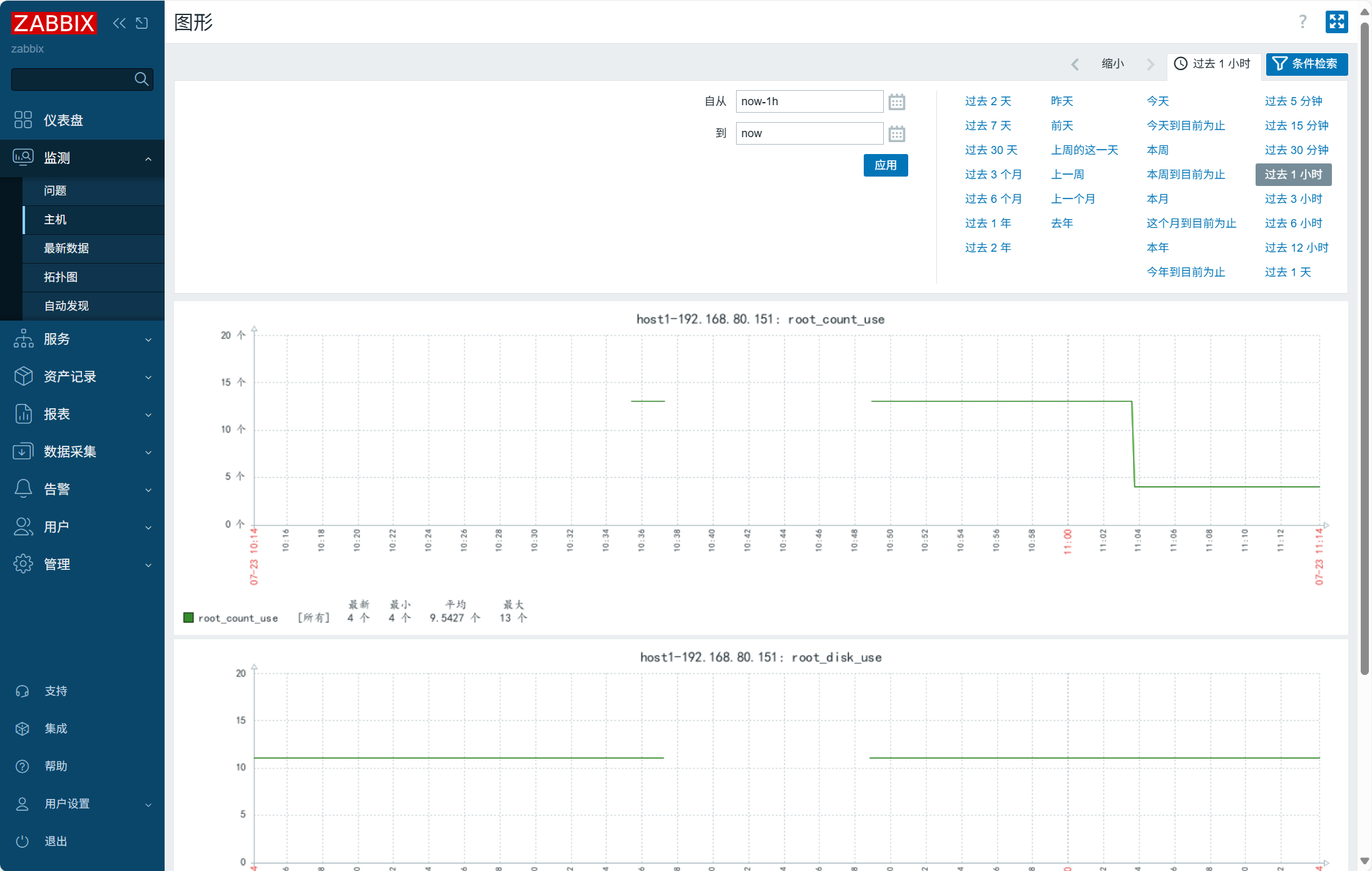
Task: Open the calendar picker for 自从
Action: tap(897, 101)
